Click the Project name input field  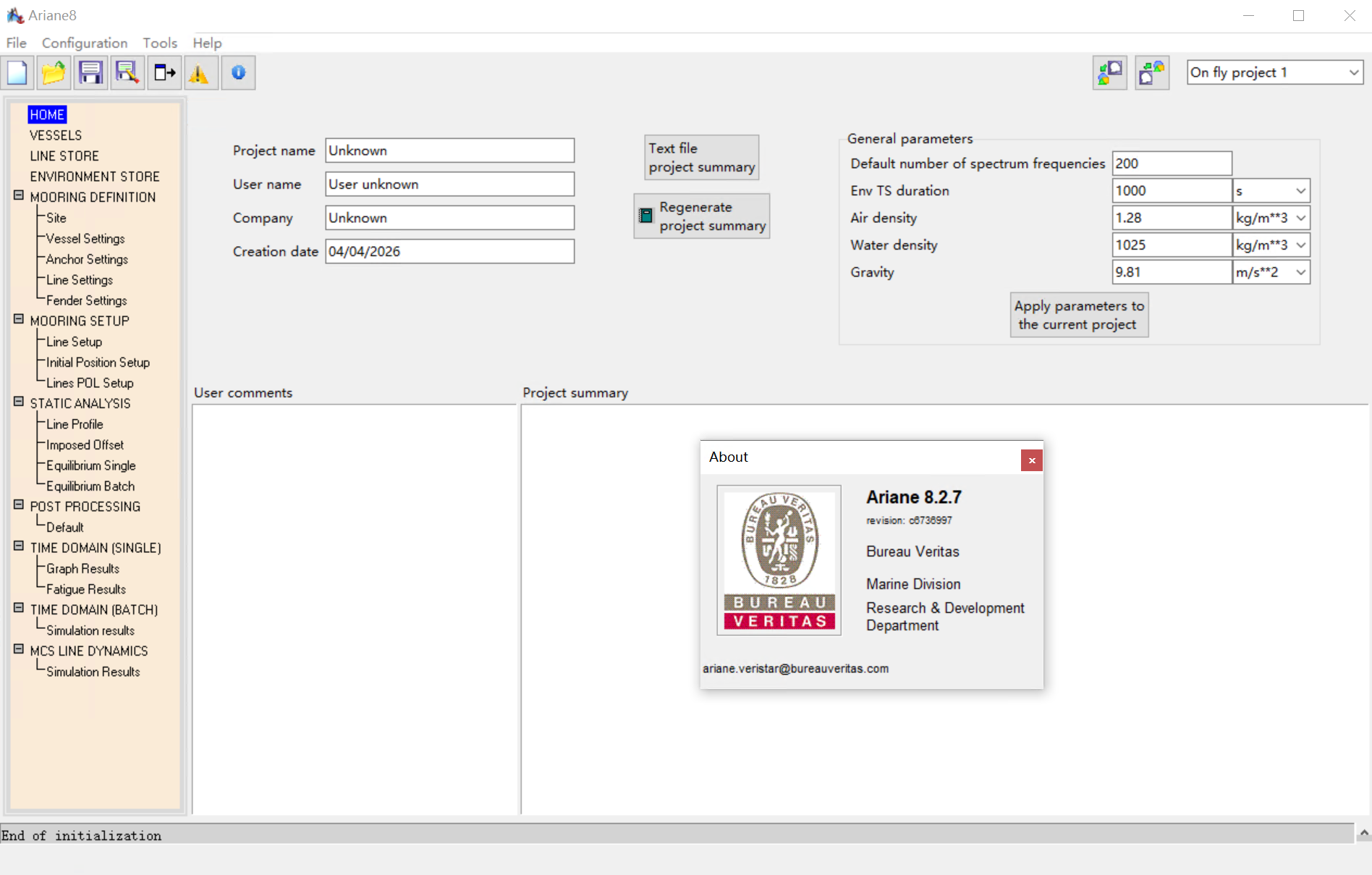click(450, 151)
